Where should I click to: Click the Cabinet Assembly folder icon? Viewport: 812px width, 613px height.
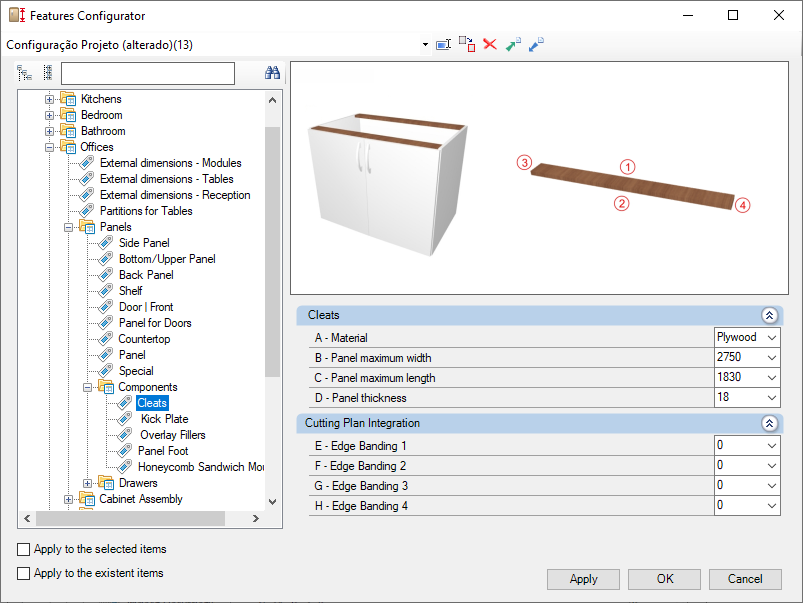click(x=87, y=499)
